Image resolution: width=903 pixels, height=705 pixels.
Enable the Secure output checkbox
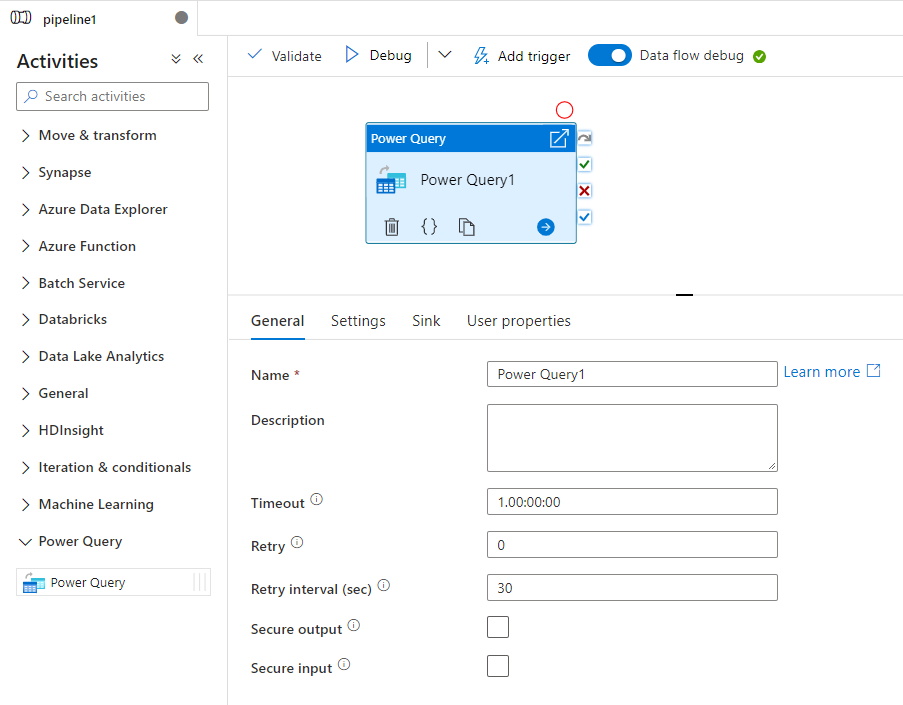[x=497, y=627]
